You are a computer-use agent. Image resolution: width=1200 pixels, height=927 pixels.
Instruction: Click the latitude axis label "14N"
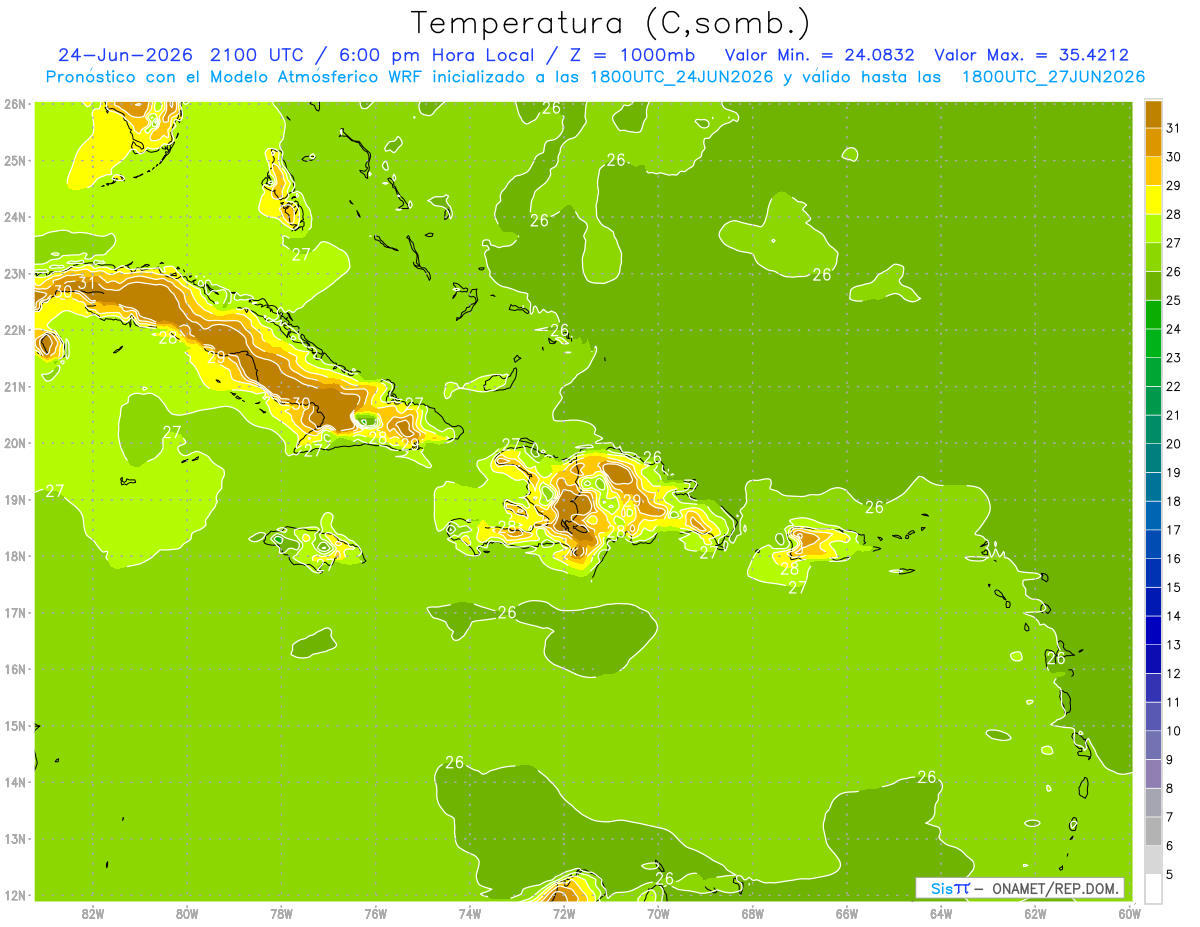pos(15,782)
